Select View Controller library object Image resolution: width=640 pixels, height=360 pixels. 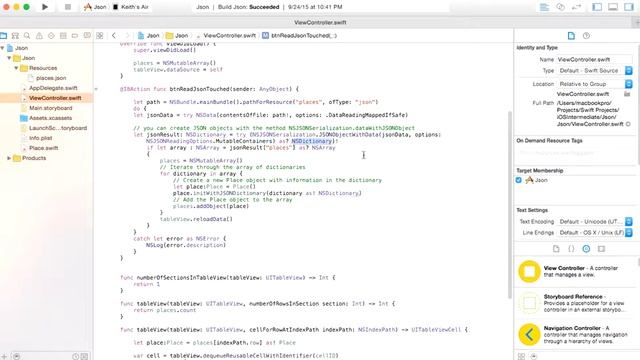coord(576,271)
